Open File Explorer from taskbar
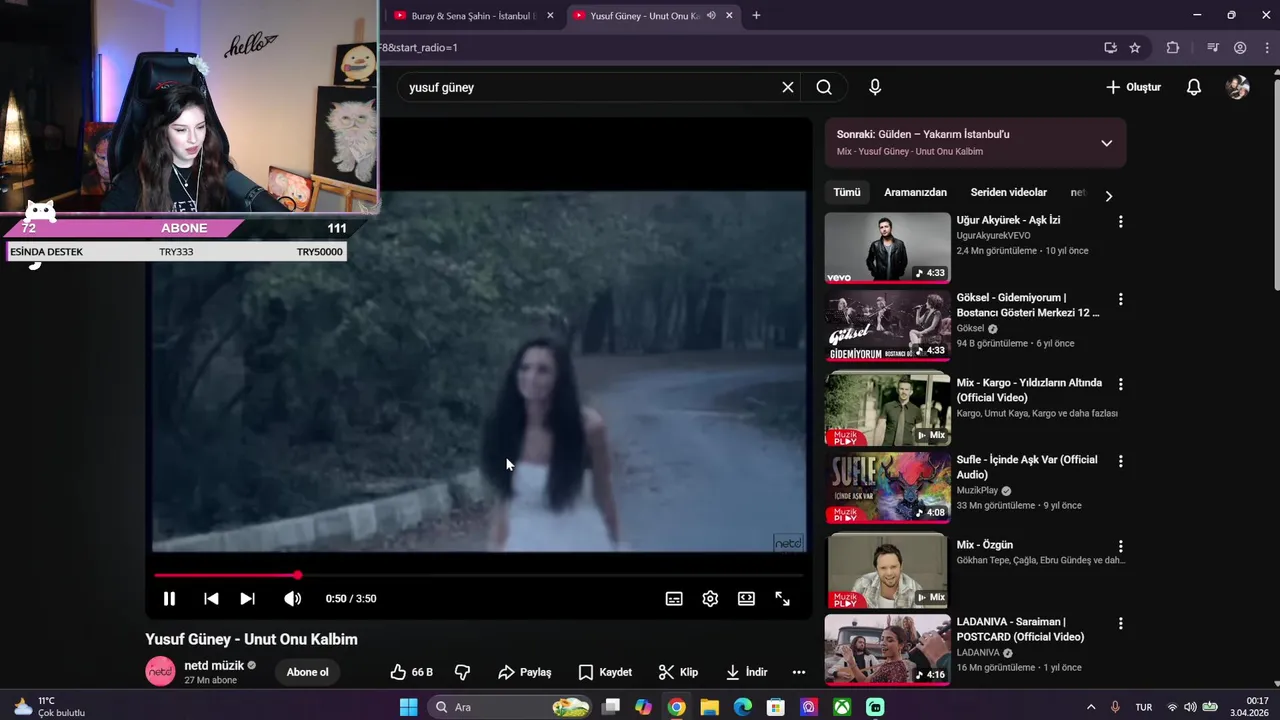Screen dimensions: 1280x720 (x=709, y=707)
